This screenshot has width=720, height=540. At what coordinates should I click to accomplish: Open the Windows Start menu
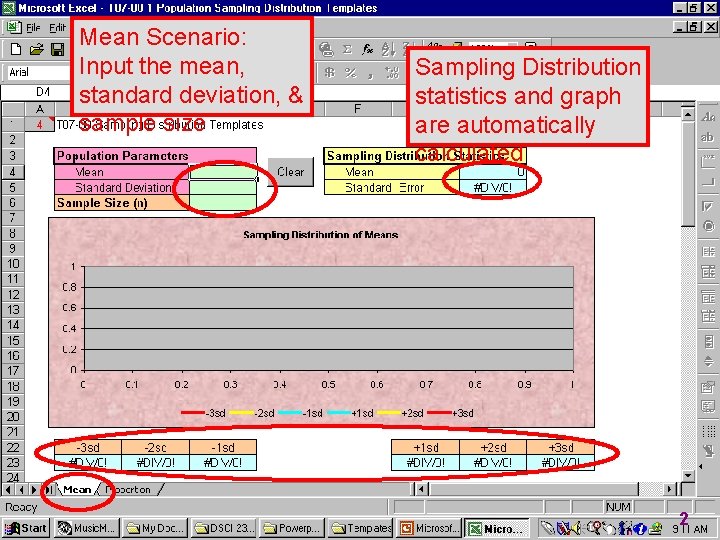coord(26,528)
